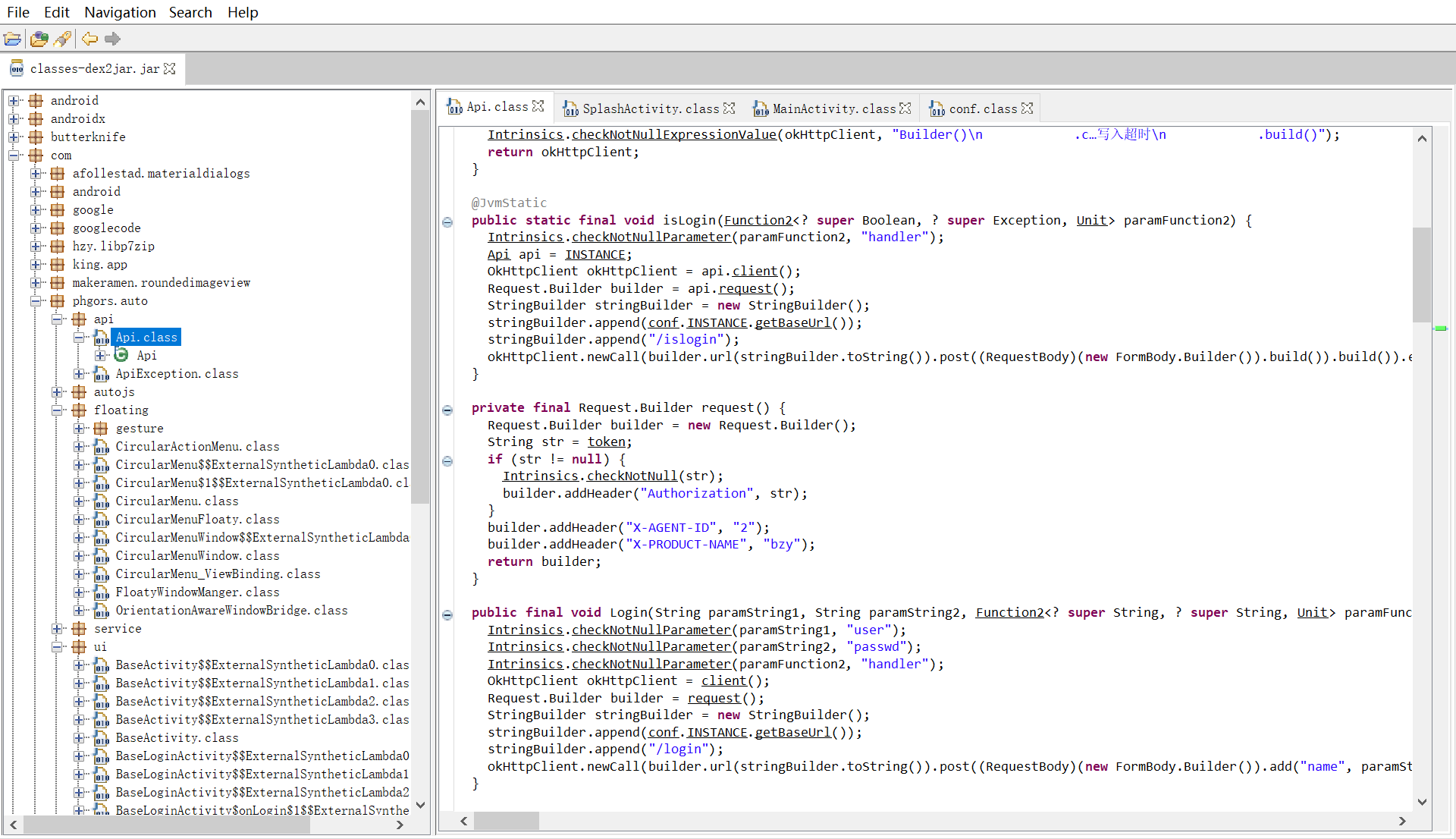Follow the first Function2 link in isLogin signature
1456x839 pixels.
coord(758,220)
